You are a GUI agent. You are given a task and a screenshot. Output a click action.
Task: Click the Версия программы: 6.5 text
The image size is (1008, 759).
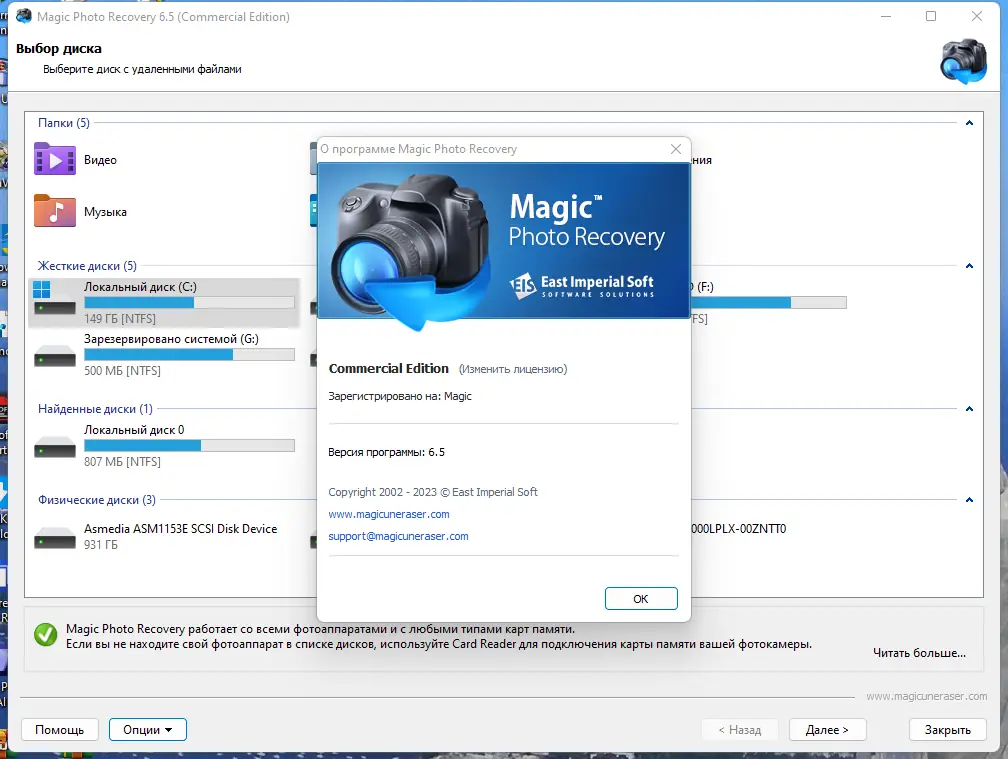[x=386, y=452]
